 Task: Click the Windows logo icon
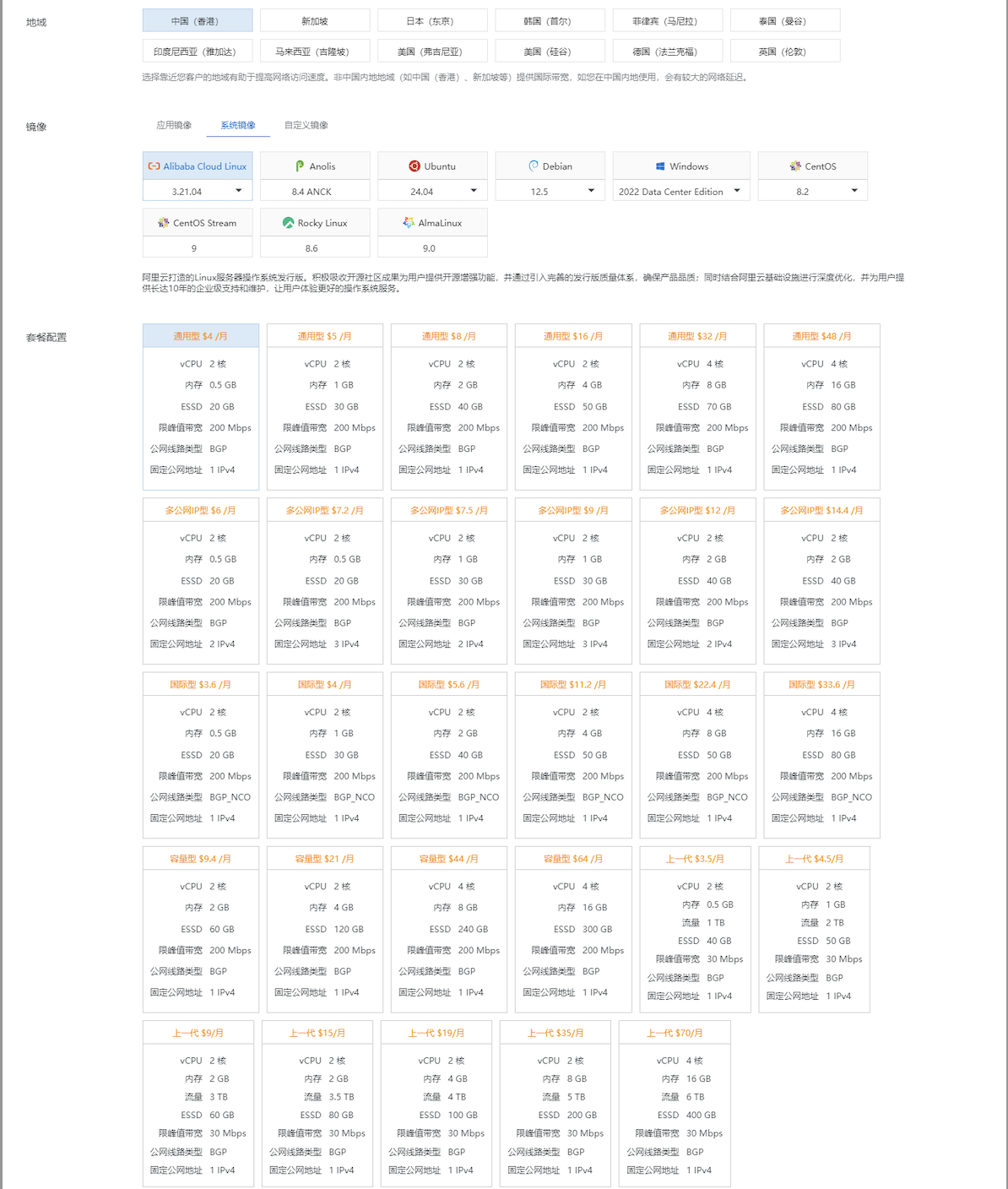[x=661, y=166]
